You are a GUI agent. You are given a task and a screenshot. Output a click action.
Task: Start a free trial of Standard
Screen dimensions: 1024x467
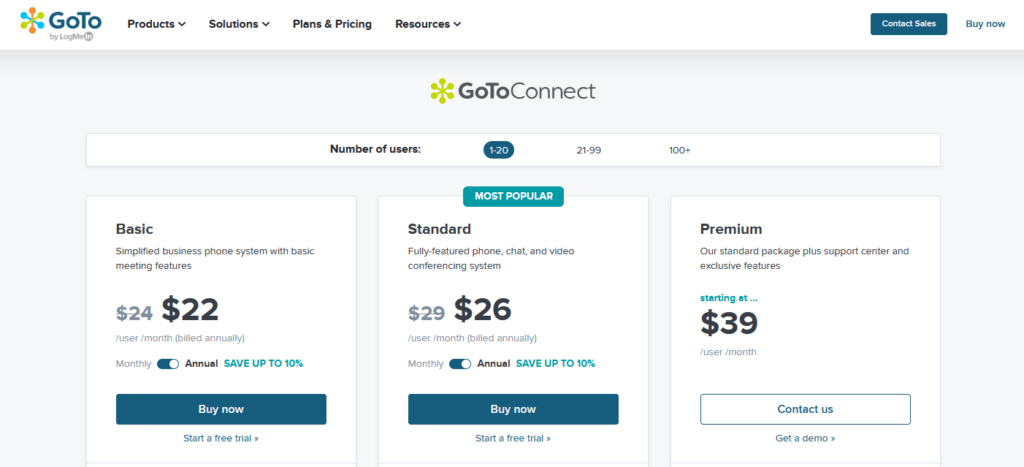pyautogui.click(x=513, y=438)
